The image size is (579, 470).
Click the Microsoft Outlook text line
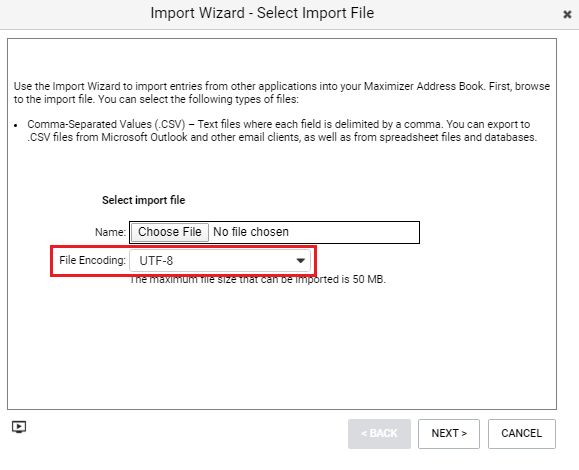pos(282,137)
